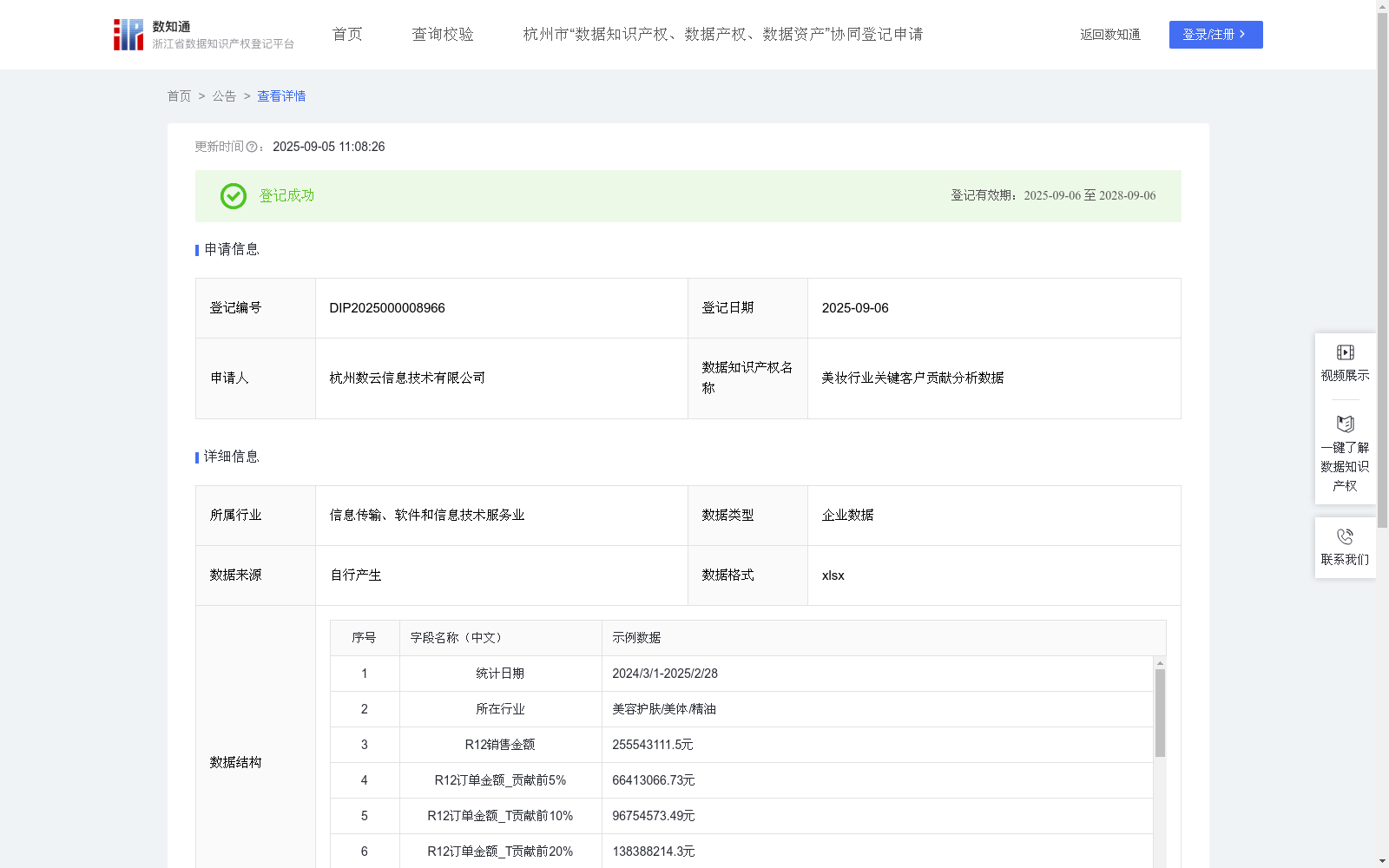Click 美妆行业关键客户贡献分析数据 text

[x=912, y=378]
